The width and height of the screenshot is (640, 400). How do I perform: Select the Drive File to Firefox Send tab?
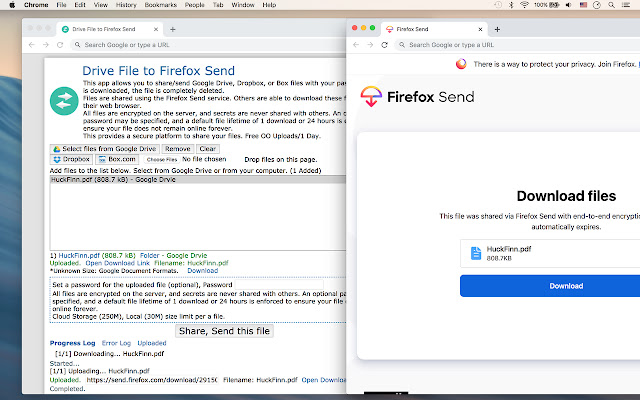point(109,29)
